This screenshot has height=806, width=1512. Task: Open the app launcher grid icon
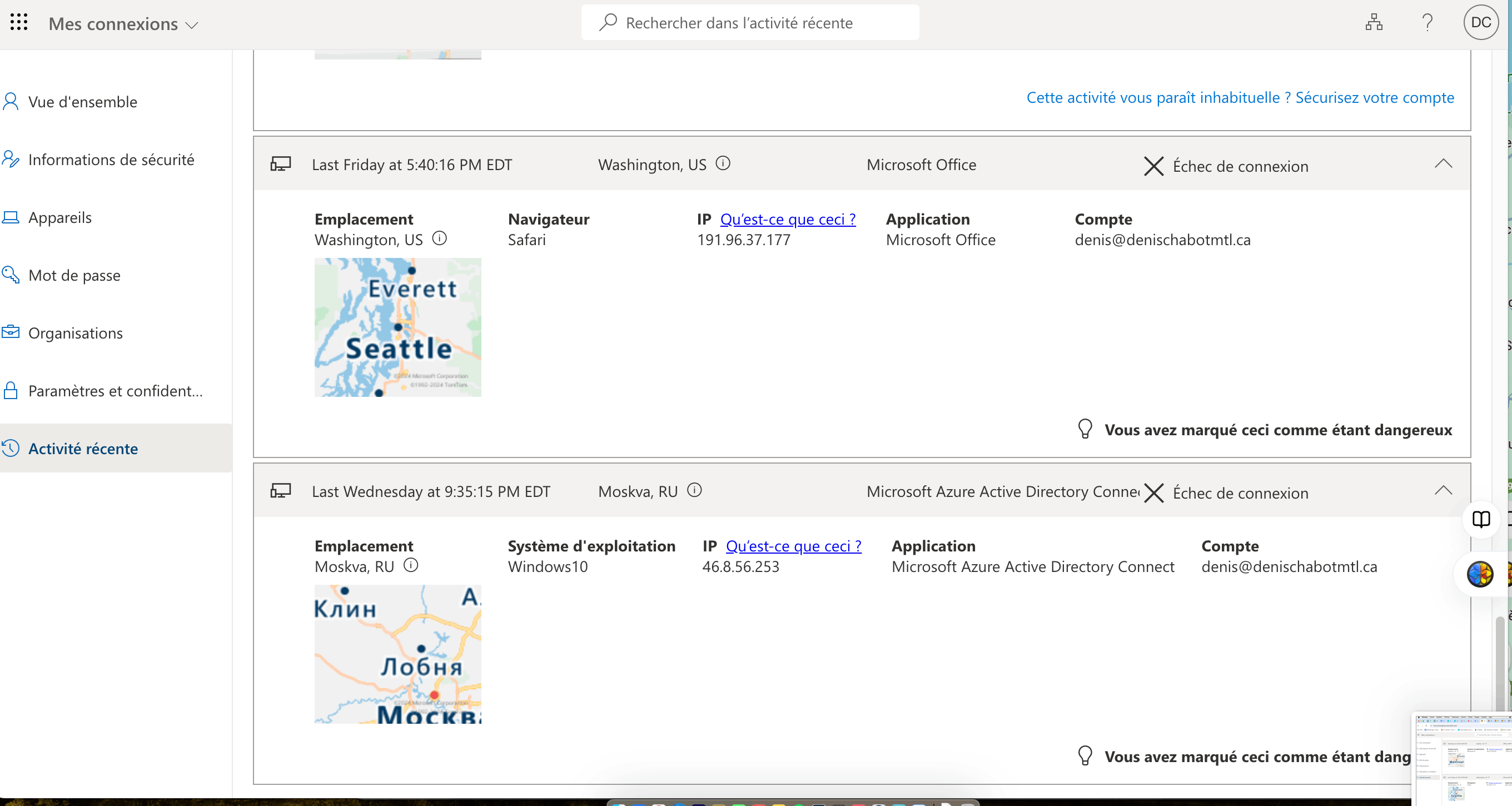coord(19,22)
